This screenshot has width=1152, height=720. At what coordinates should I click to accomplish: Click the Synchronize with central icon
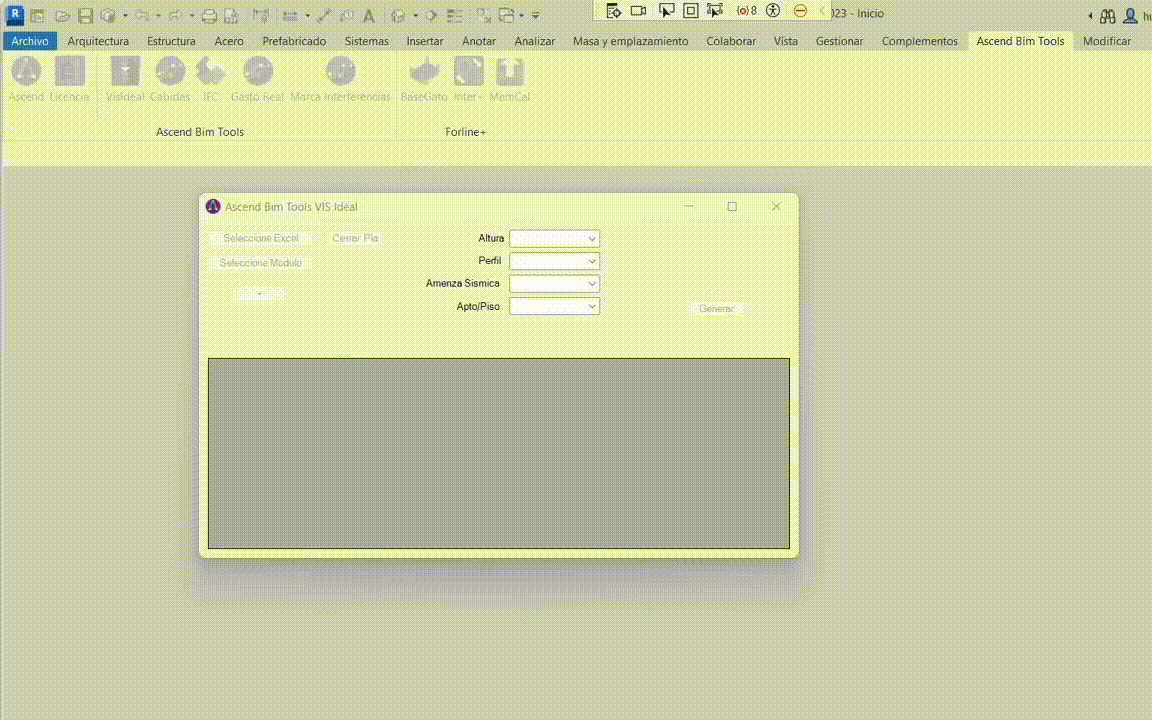pos(108,15)
